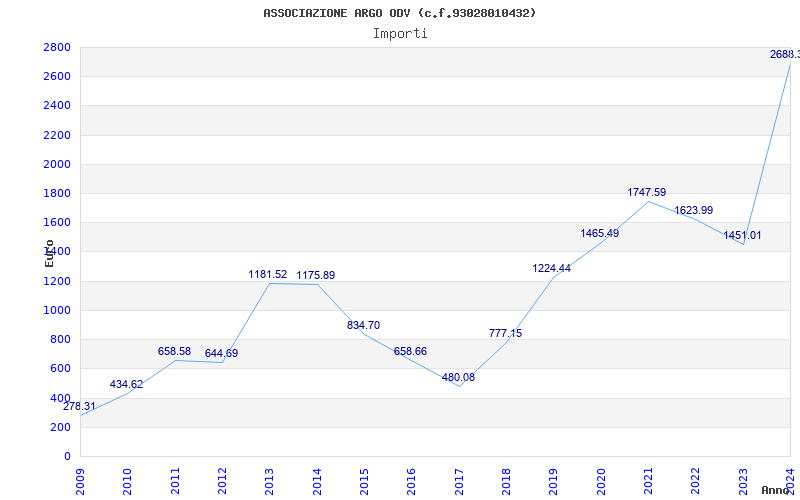This screenshot has width=800, height=500.
Task: Click the 2009 x-axis label
Action: 80,481
